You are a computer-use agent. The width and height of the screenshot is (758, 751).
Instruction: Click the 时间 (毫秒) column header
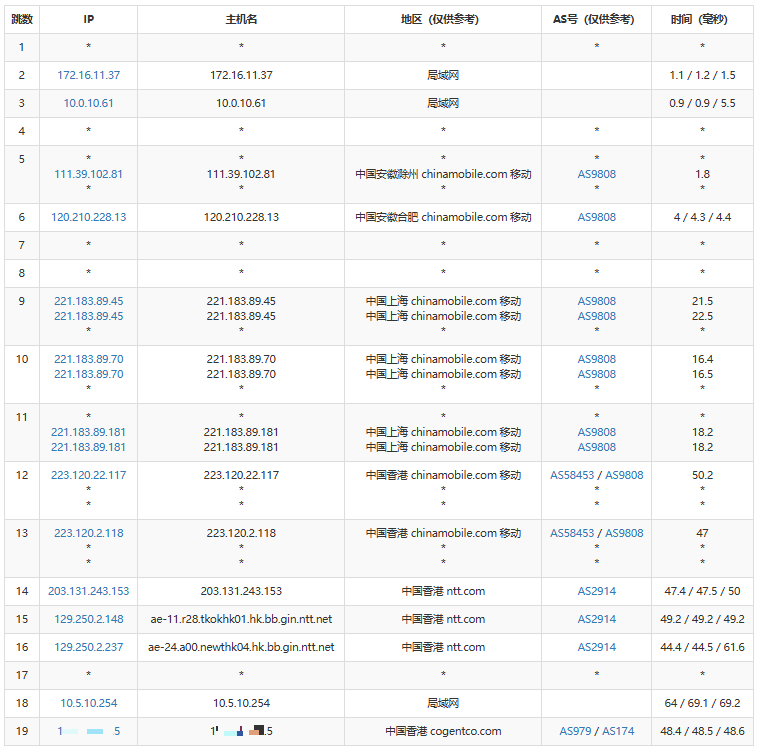click(702, 19)
